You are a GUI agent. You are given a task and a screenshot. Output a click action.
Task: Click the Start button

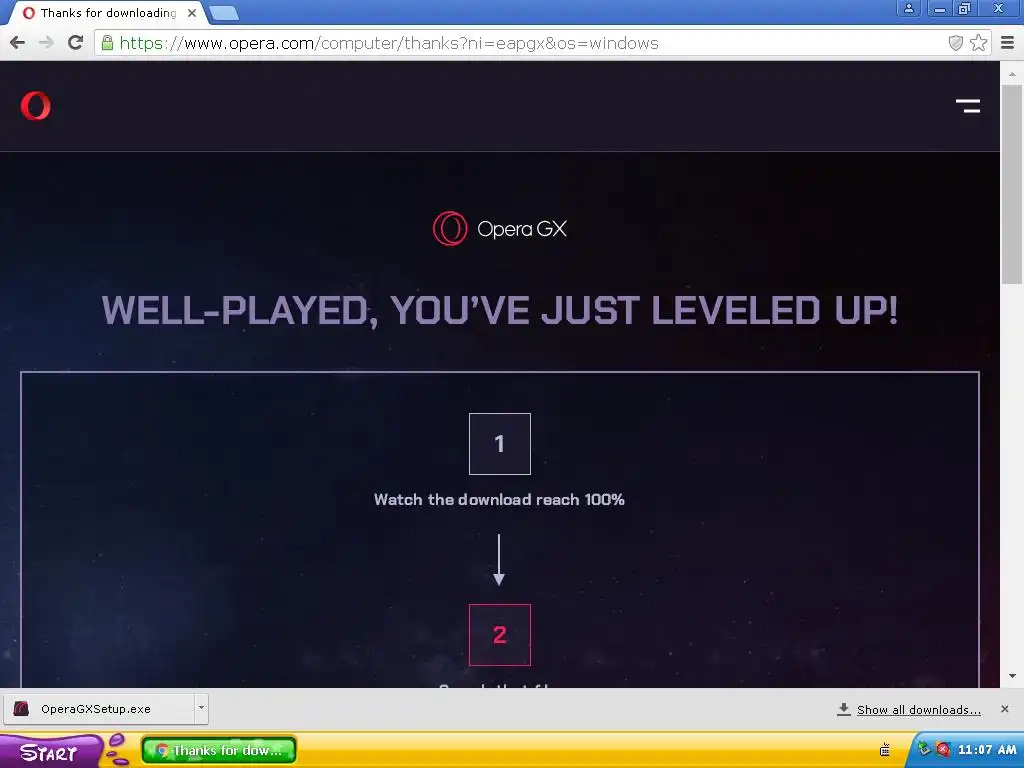click(49, 752)
